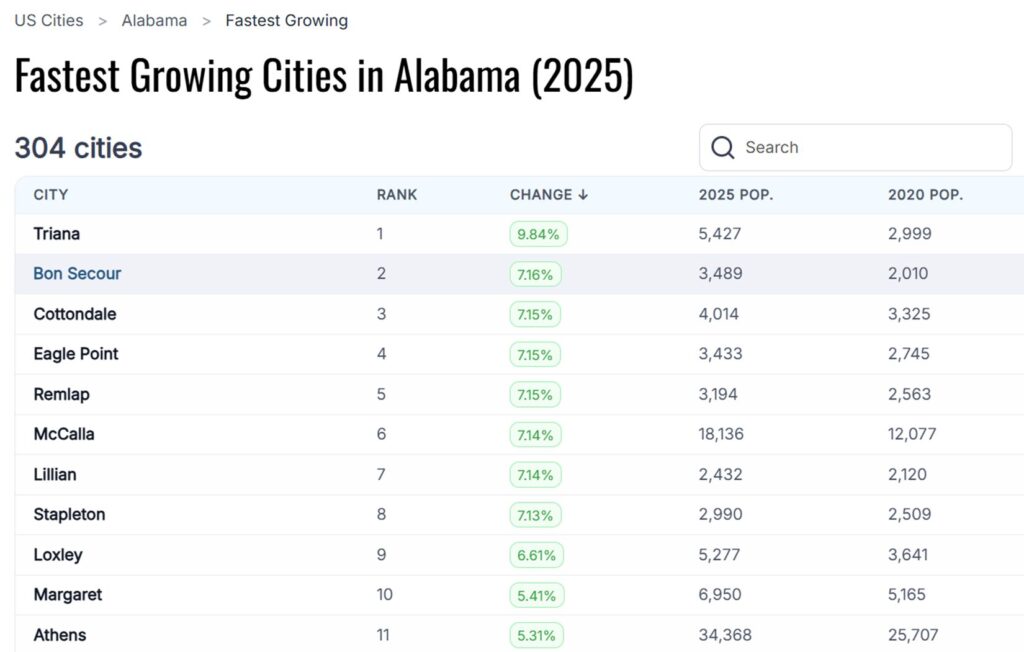Viewport: 1024px width, 652px height.
Task: Click the Stapleton city name
Action: 69,515
